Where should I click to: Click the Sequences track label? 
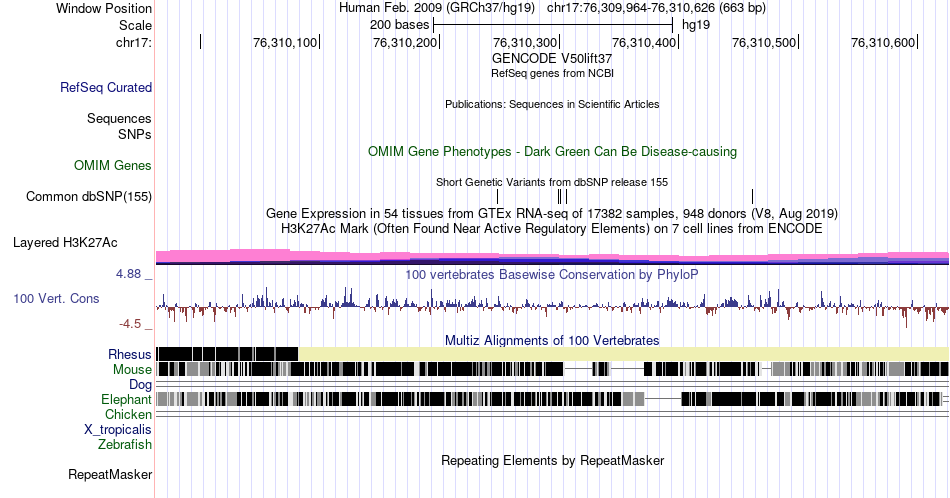119,118
